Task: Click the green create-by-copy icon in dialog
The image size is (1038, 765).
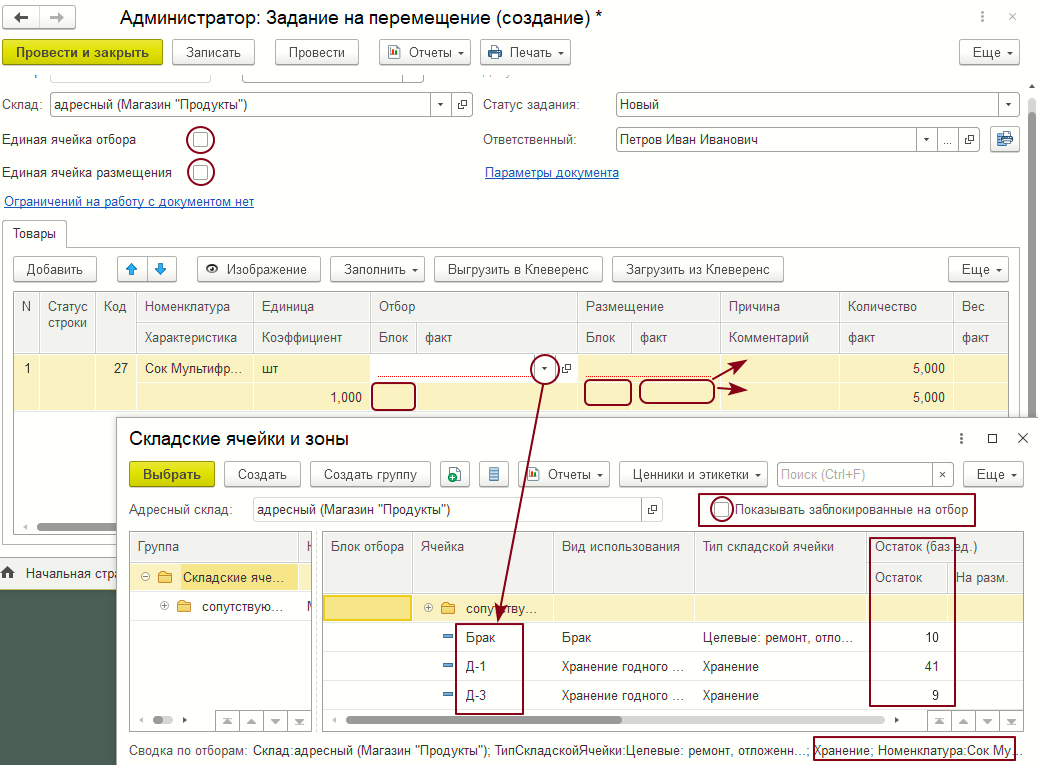Action: pyautogui.click(x=453, y=474)
